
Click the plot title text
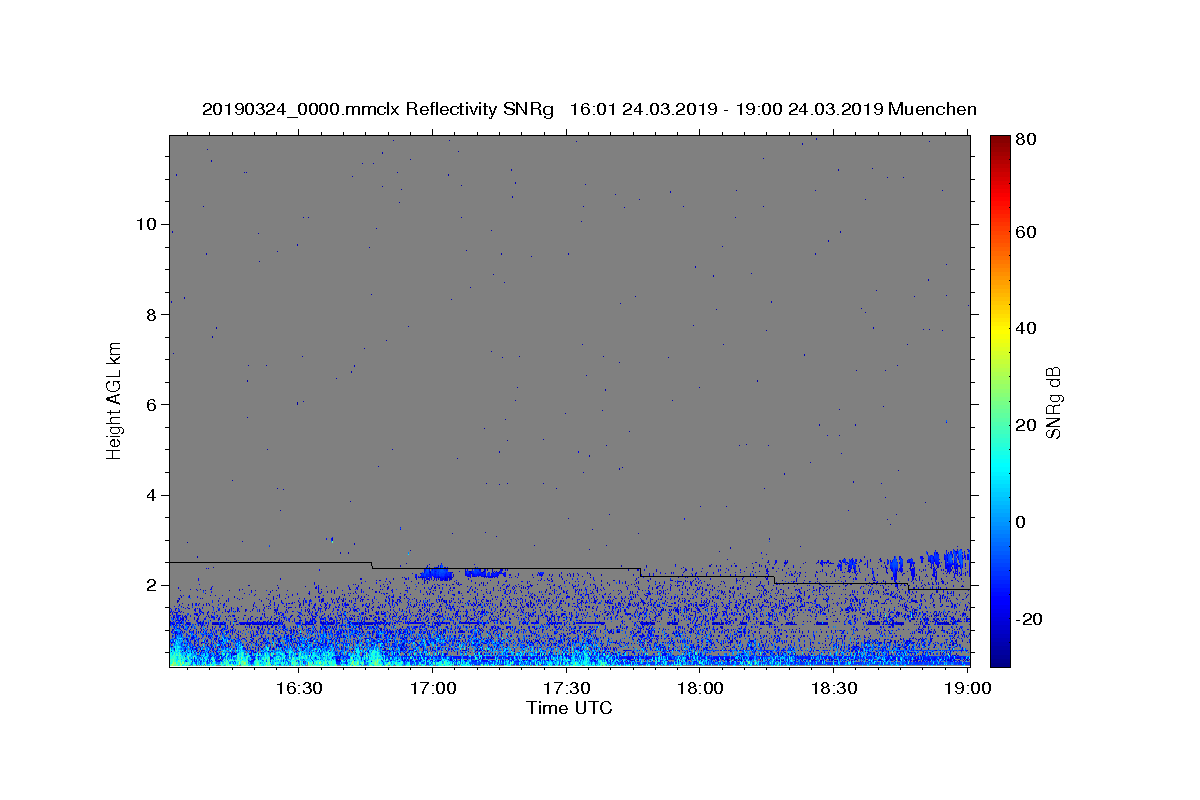(x=589, y=109)
